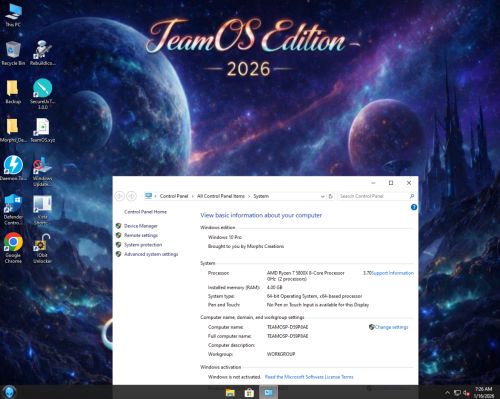Open Control Panel Home link
The image size is (500, 399).
pyautogui.click(x=145, y=212)
